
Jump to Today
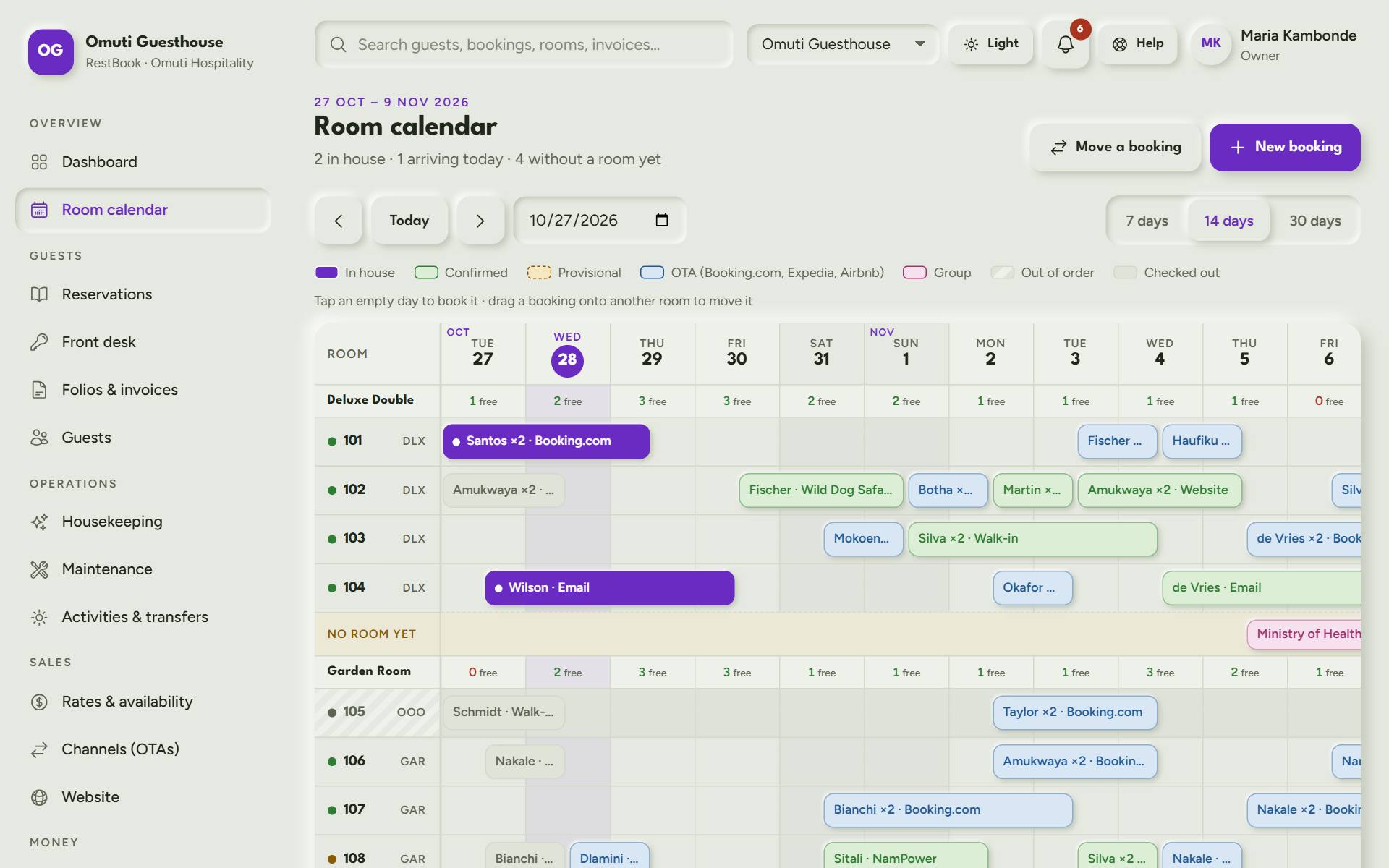[x=409, y=221]
